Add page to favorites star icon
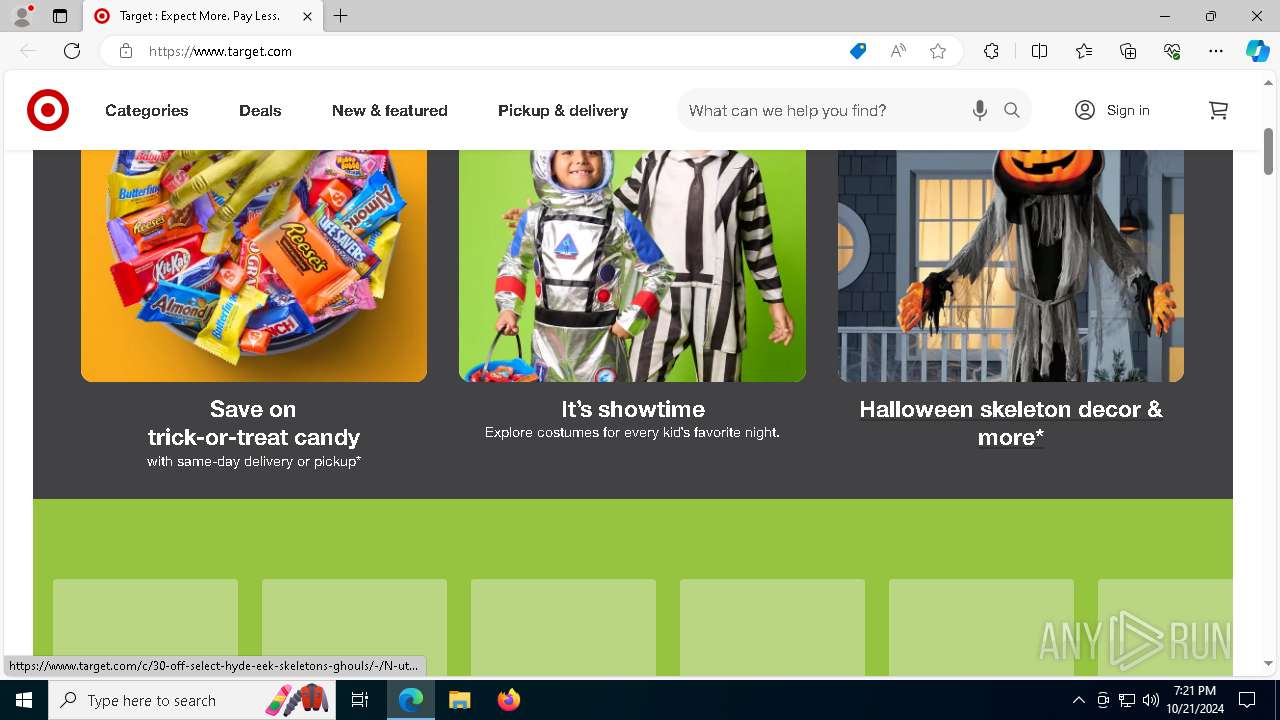The width and height of the screenshot is (1280, 720). (x=938, y=51)
